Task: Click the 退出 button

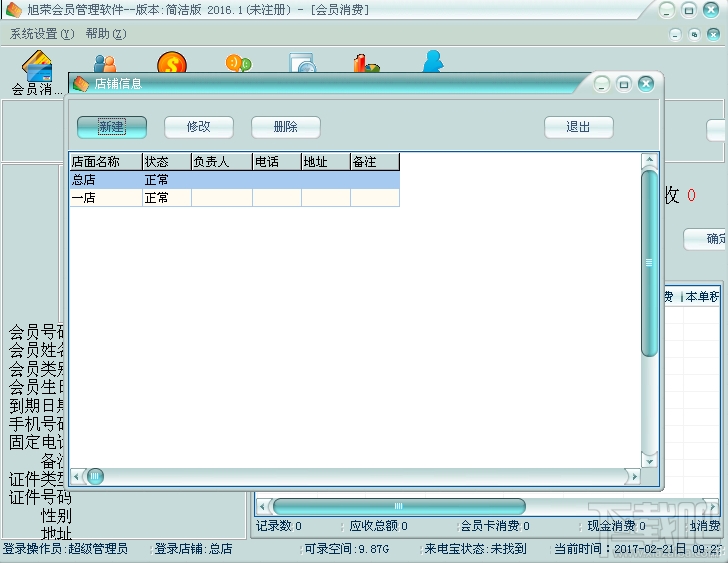Action: (578, 127)
